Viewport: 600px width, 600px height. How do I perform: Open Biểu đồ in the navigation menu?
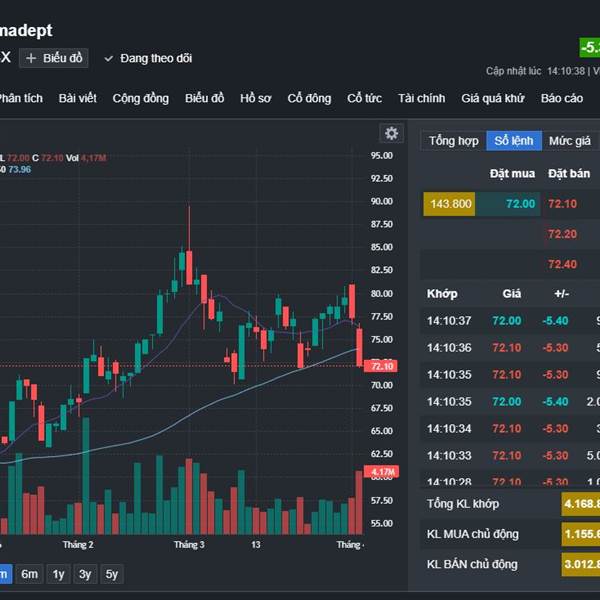204,98
